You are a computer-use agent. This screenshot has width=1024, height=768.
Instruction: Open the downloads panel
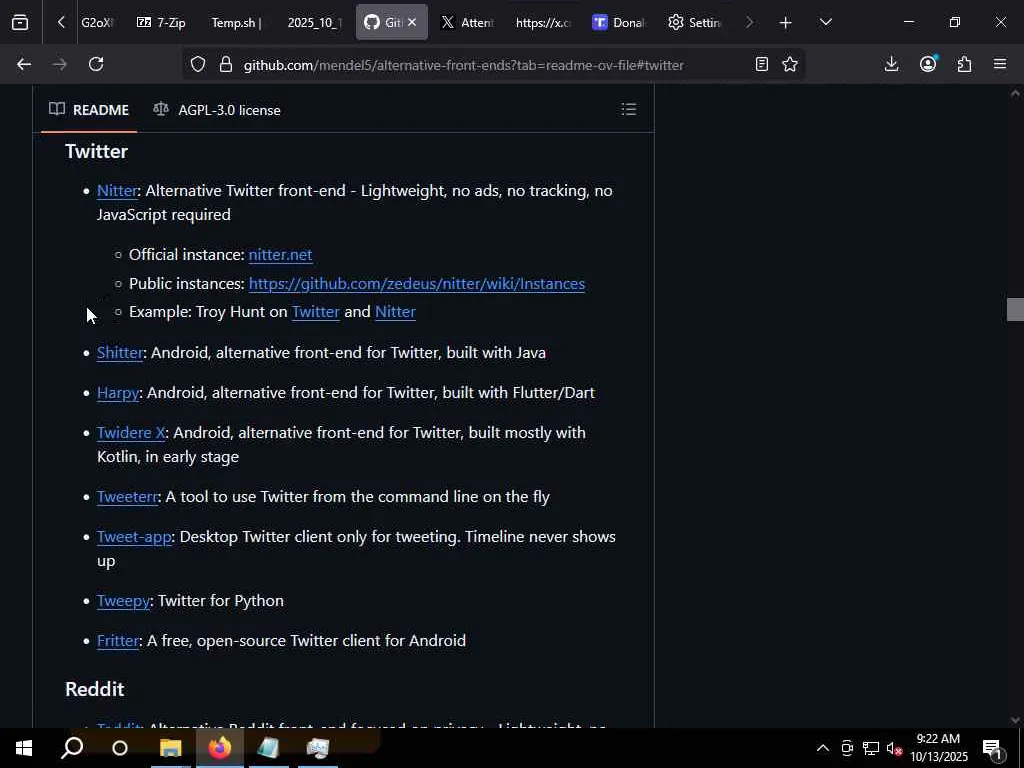[891, 64]
